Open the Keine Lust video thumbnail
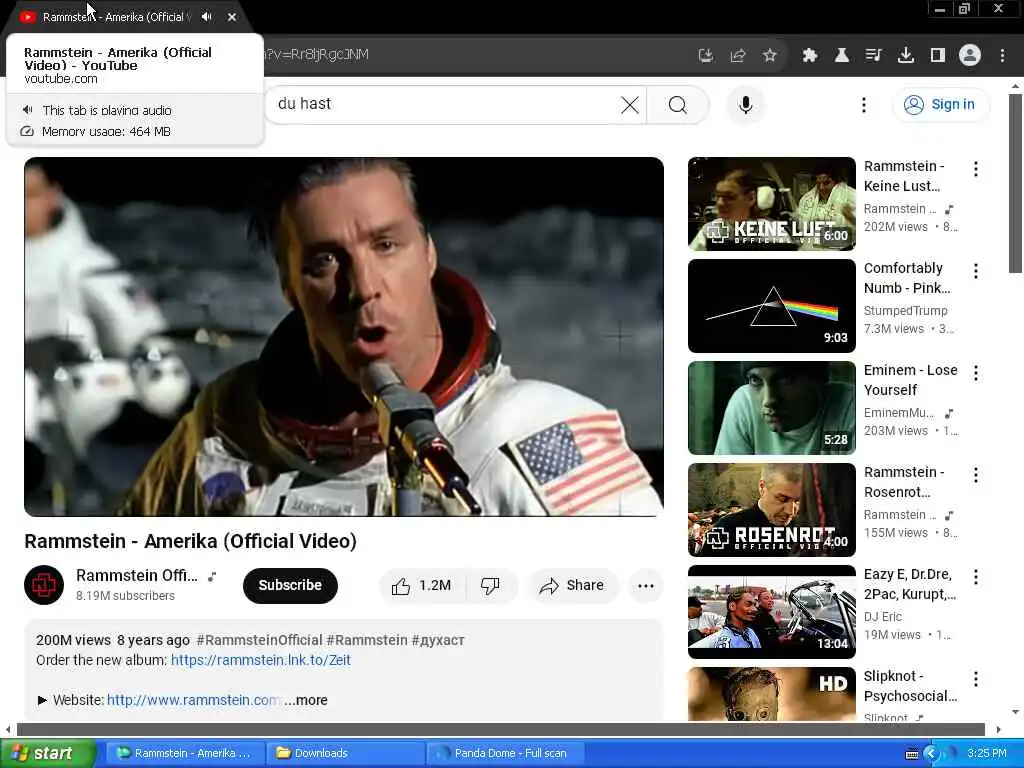The image size is (1024, 768). point(771,204)
